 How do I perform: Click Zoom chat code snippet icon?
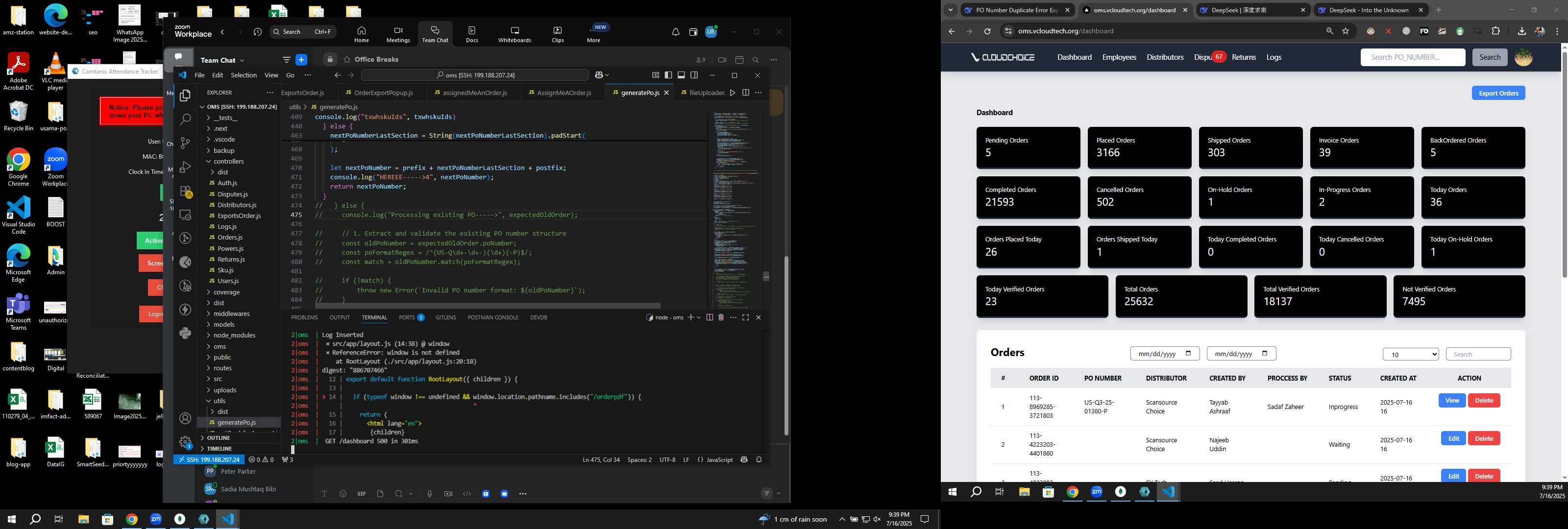pyautogui.click(x=467, y=494)
